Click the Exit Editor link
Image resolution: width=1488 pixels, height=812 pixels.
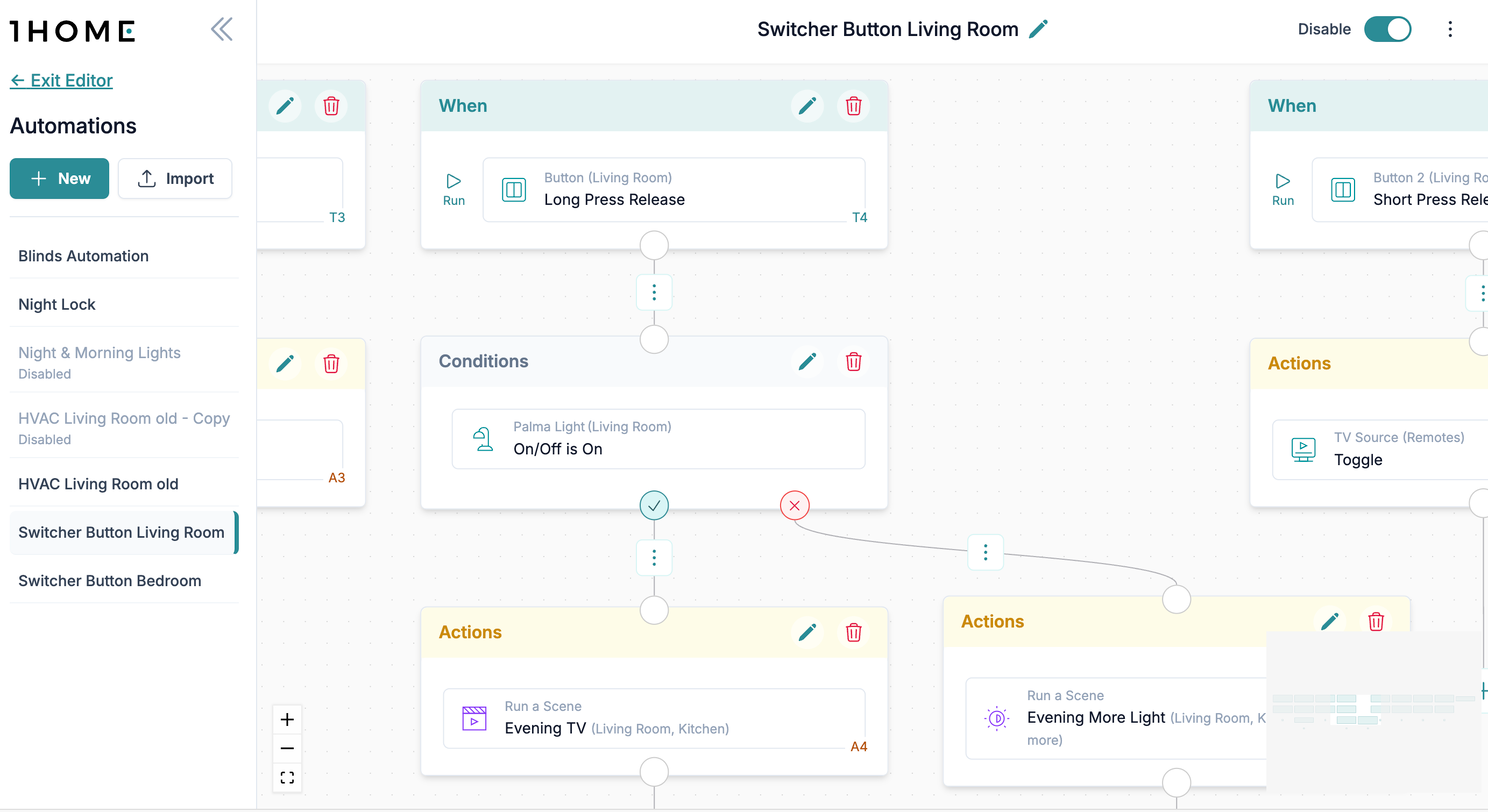point(61,80)
